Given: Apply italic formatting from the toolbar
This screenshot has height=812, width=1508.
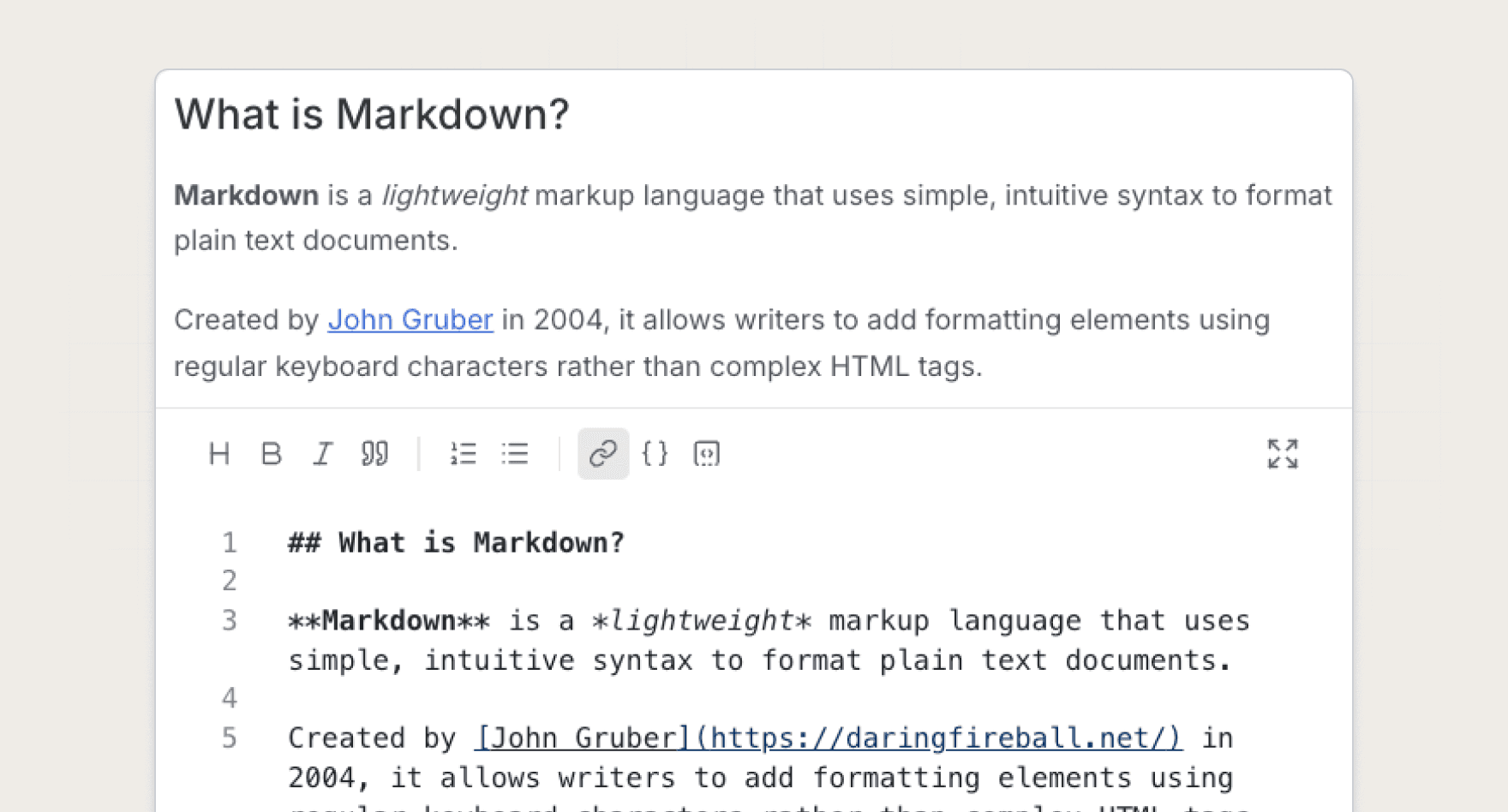Looking at the screenshot, I should click(x=322, y=454).
